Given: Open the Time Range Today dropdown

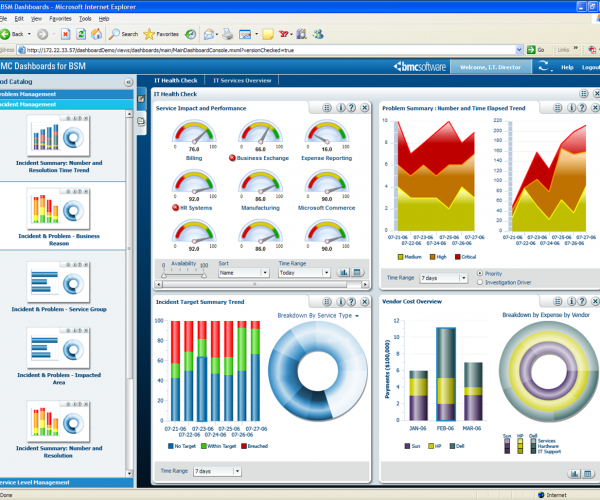Looking at the screenshot, I should [x=304, y=273].
